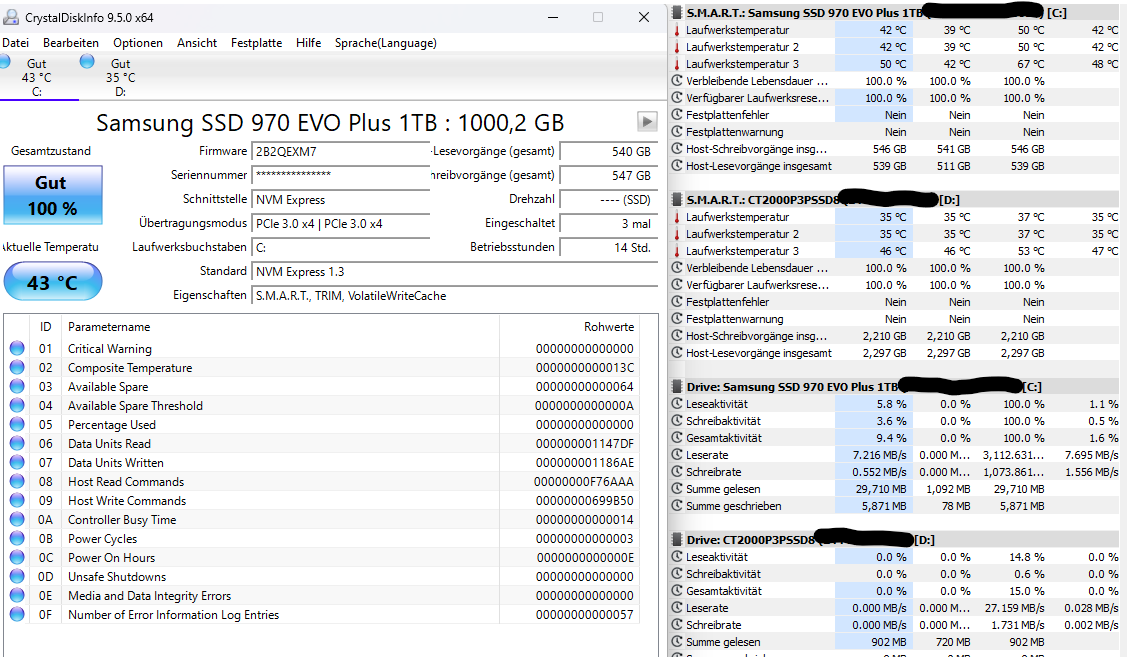
Task: Click the status icon for Media and Data Integrity Errors
Action: point(17,595)
